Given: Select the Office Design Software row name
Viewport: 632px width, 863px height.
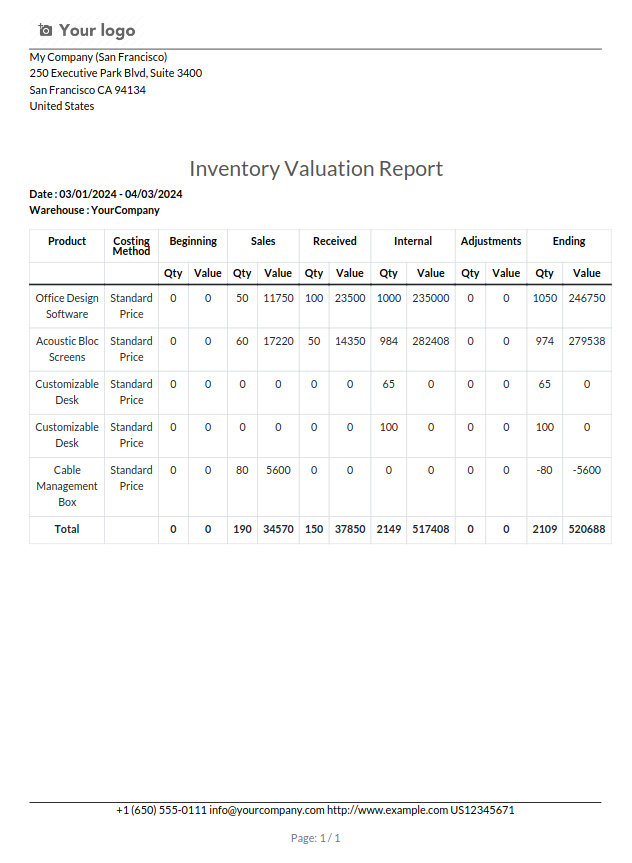Looking at the screenshot, I should [67, 306].
